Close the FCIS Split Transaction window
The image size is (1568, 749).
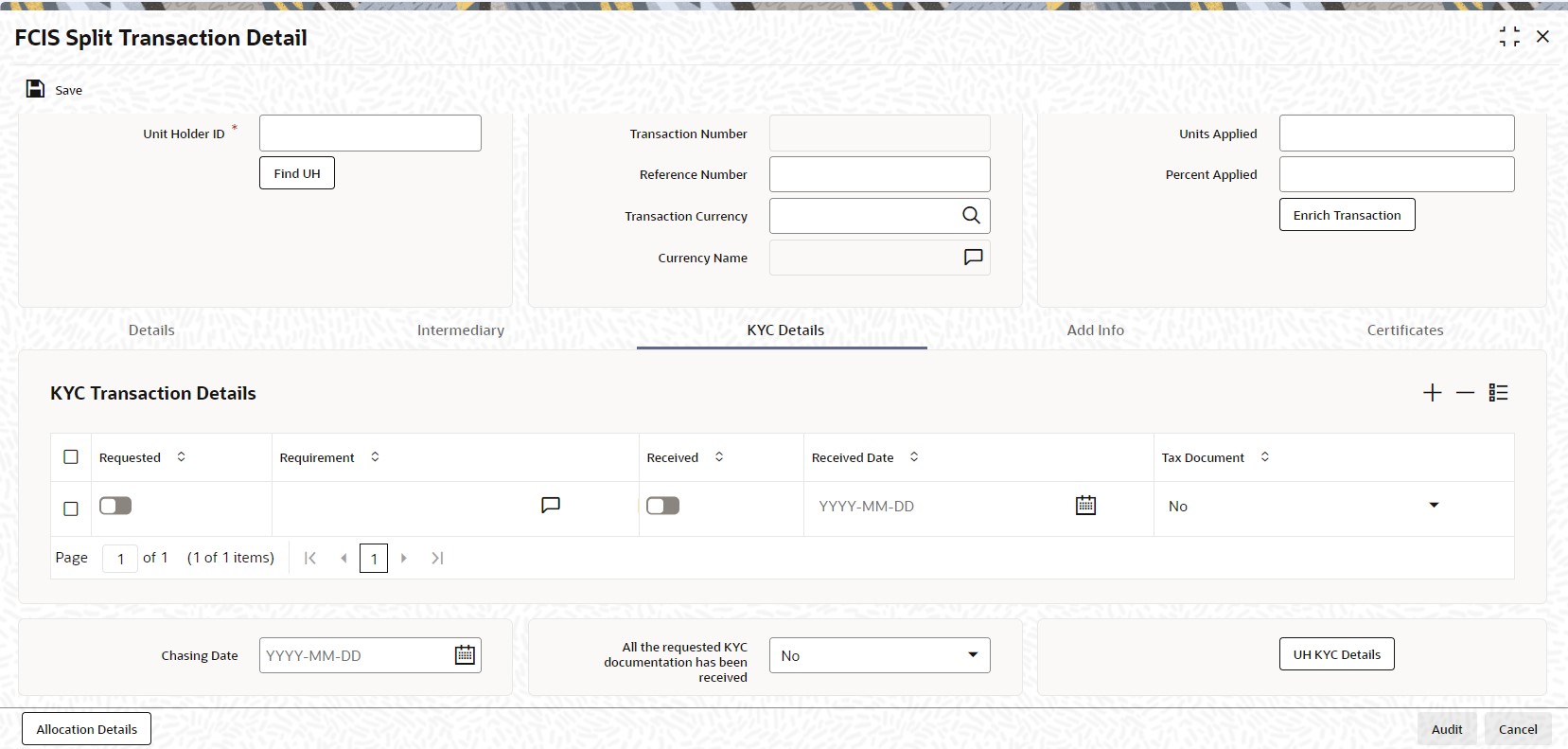coord(1542,37)
